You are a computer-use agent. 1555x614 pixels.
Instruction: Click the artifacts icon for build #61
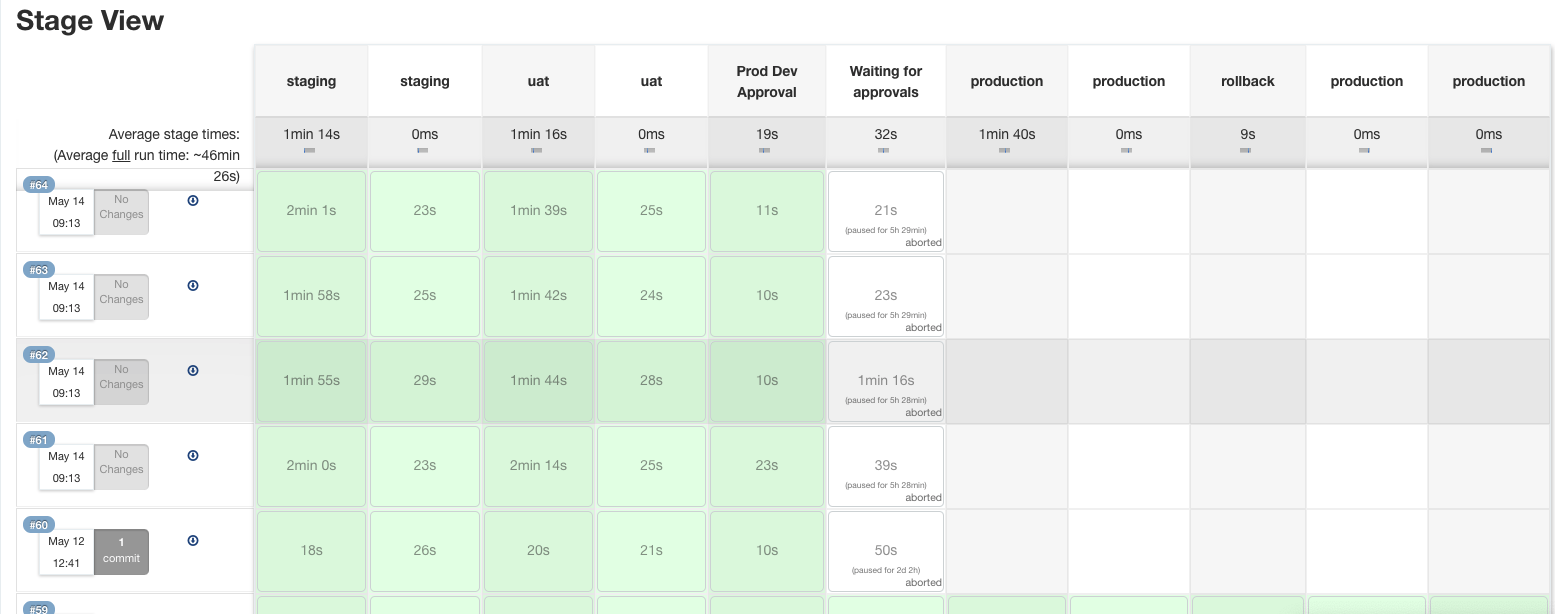point(193,455)
